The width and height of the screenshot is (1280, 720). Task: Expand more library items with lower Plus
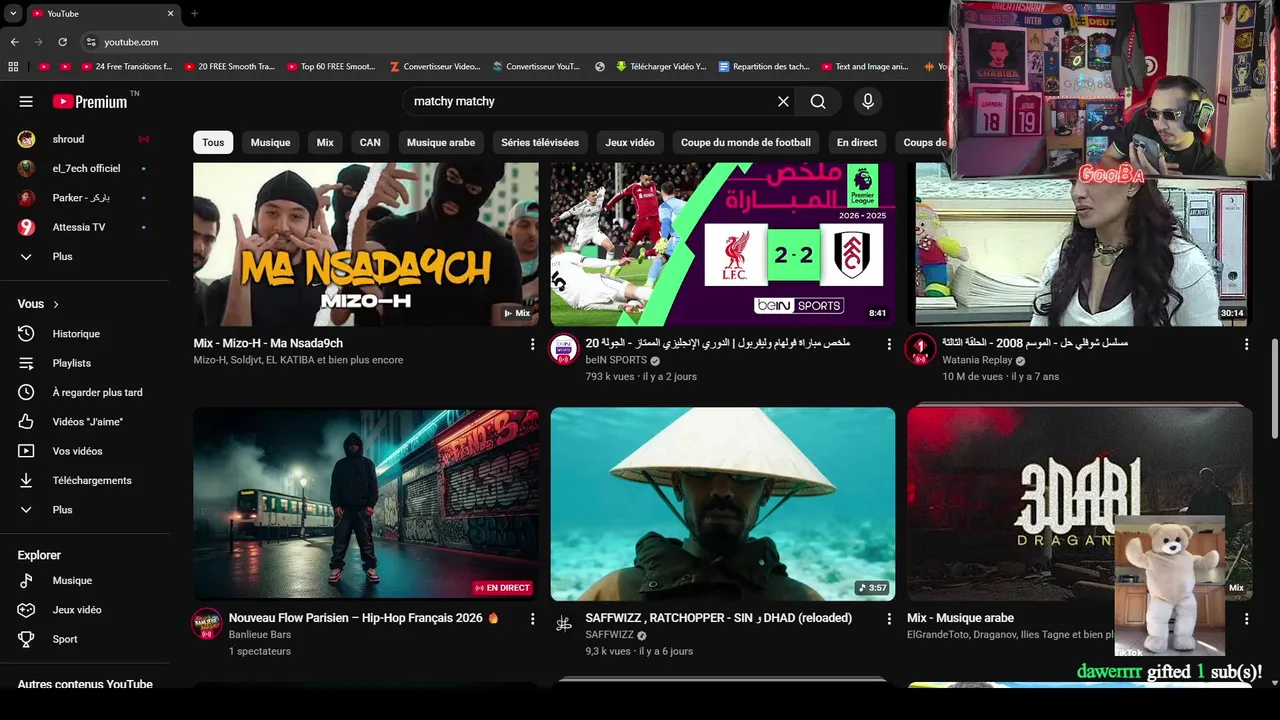pos(26,510)
